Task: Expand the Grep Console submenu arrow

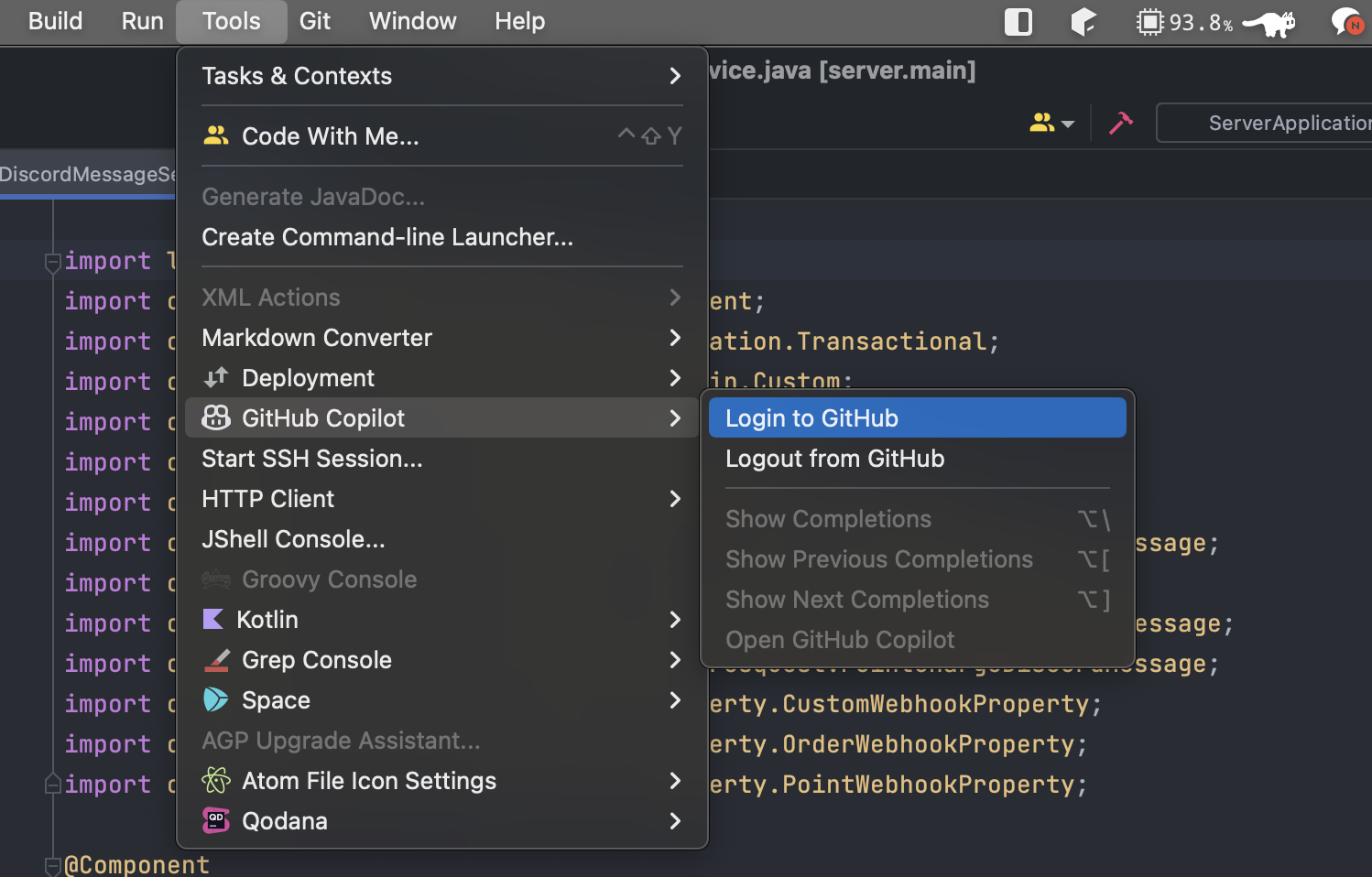Action: [x=675, y=660]
